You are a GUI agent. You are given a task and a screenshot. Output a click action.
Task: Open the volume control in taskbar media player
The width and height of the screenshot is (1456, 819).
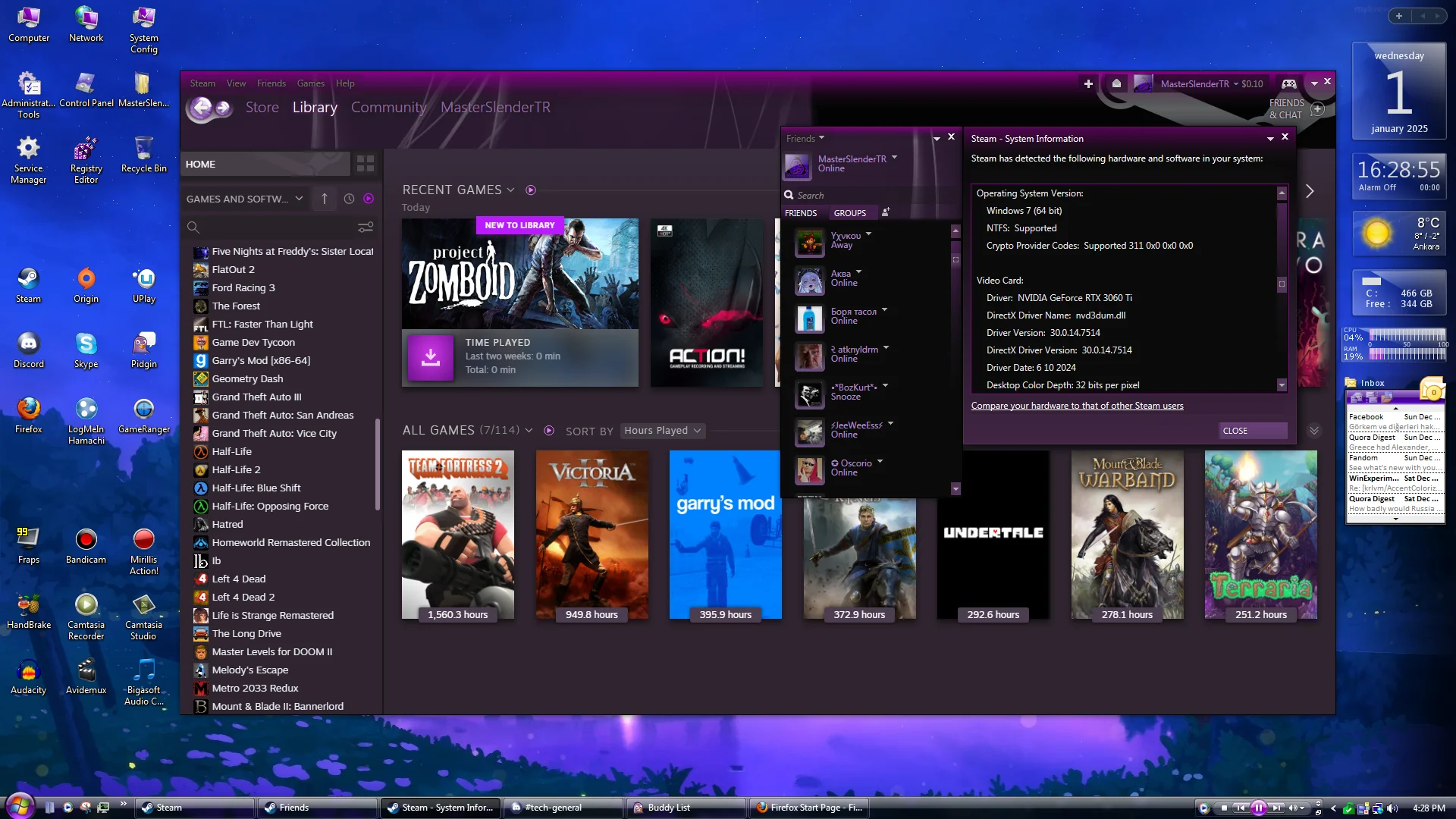(1294, 808)
